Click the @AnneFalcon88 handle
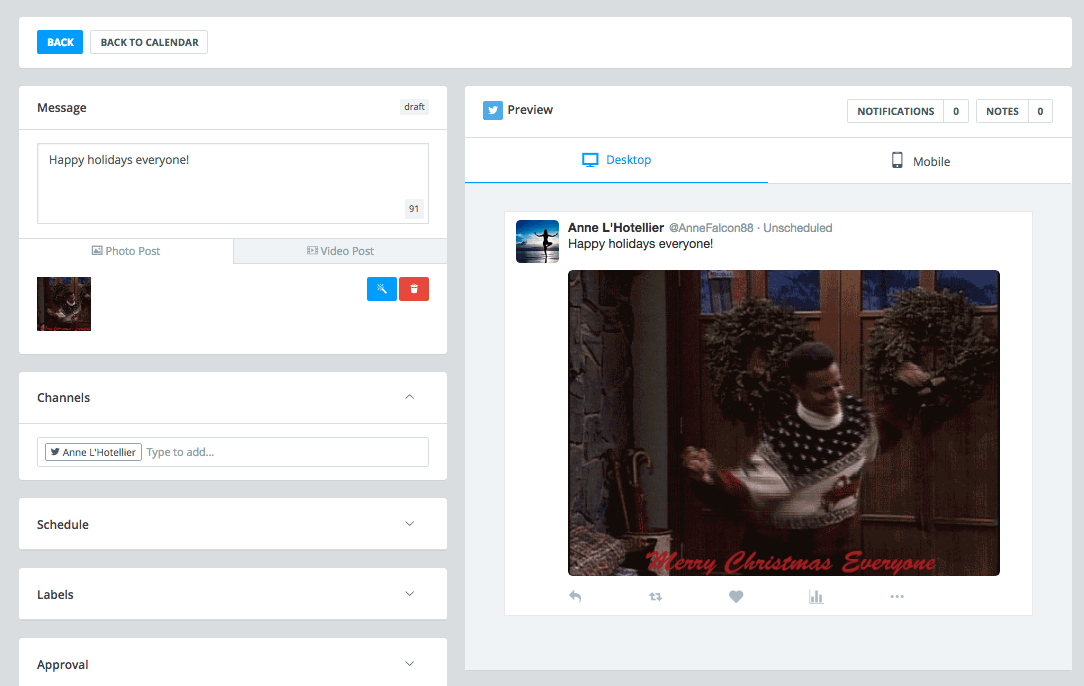The height and width of the screenshot is (686, 1084). [x=711, y=228]
